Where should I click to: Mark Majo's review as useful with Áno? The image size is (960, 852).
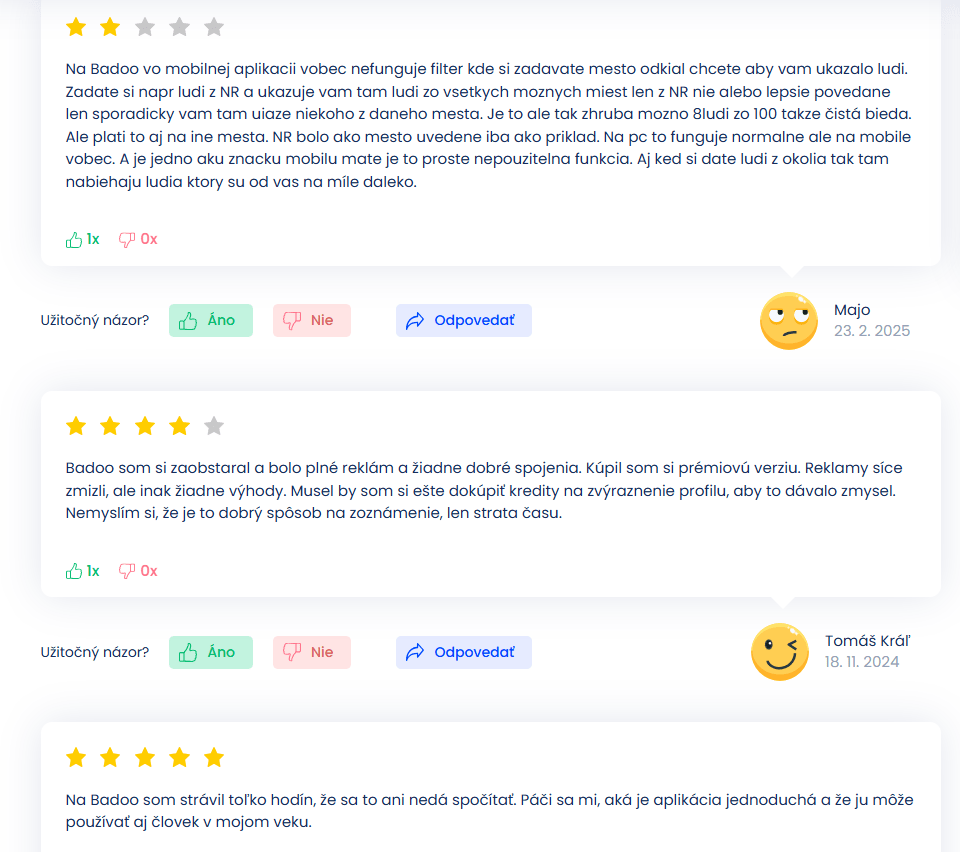(x=211, y=321)
